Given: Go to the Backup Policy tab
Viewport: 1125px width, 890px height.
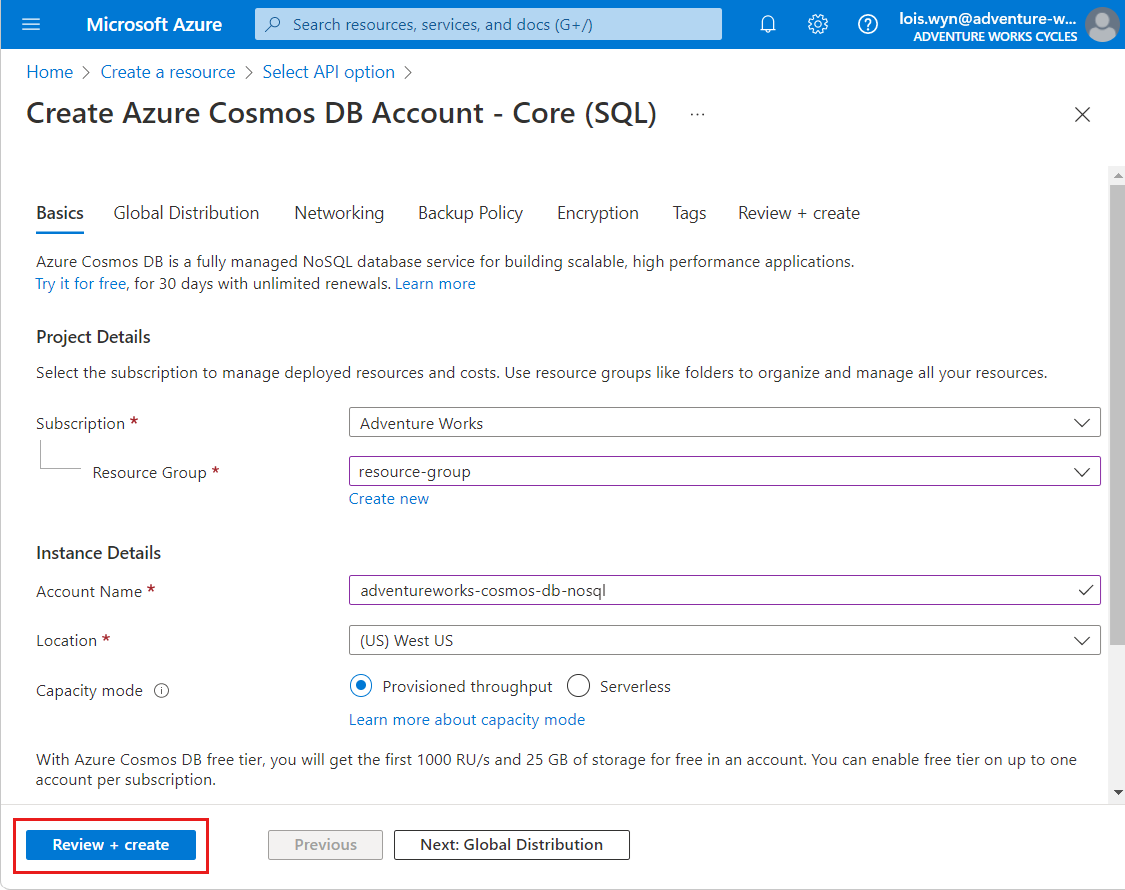Looking at the screenshot, I should pyautogui.click(x=470, y=213).
